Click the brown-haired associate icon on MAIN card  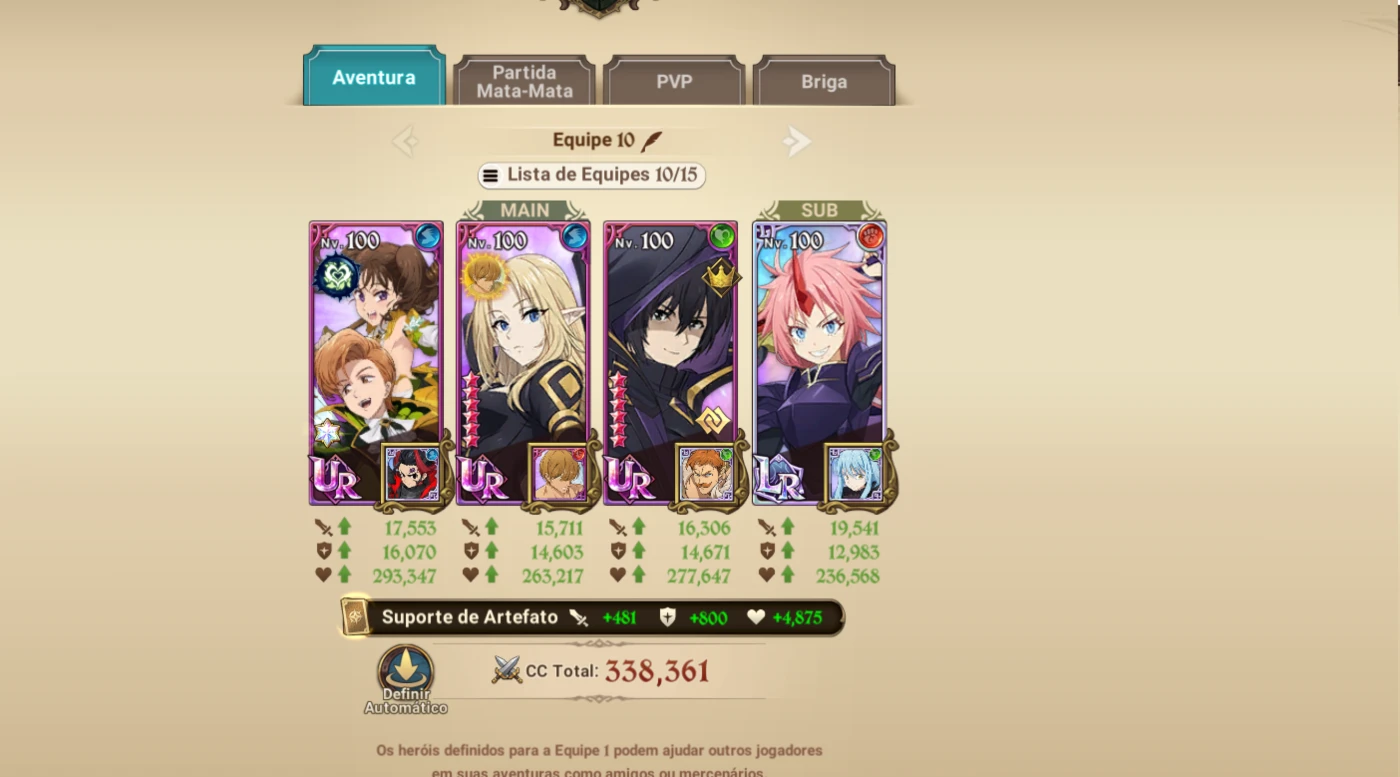point(559,474)
